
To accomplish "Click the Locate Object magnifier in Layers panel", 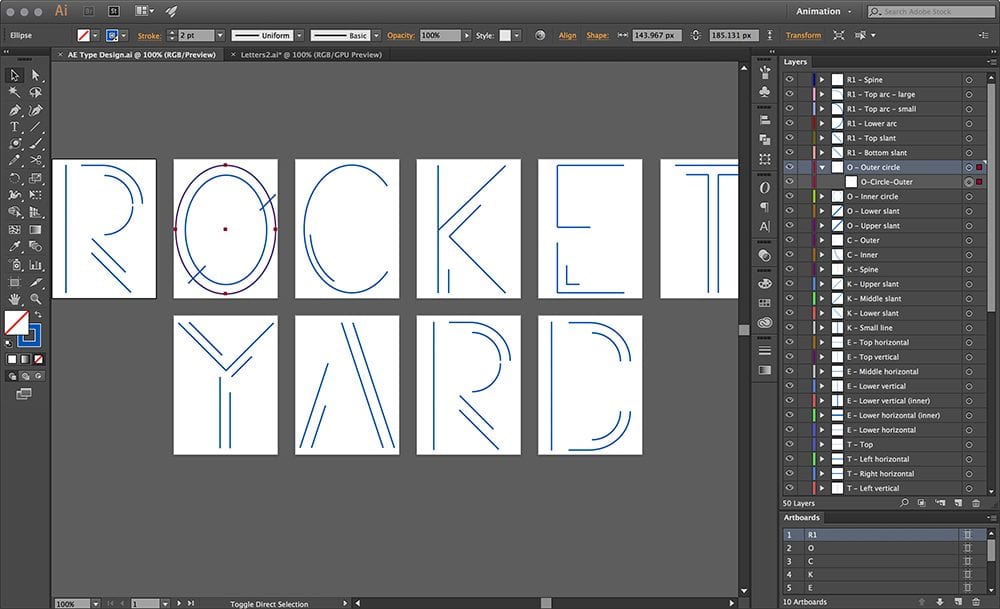I will click(905, 503).
